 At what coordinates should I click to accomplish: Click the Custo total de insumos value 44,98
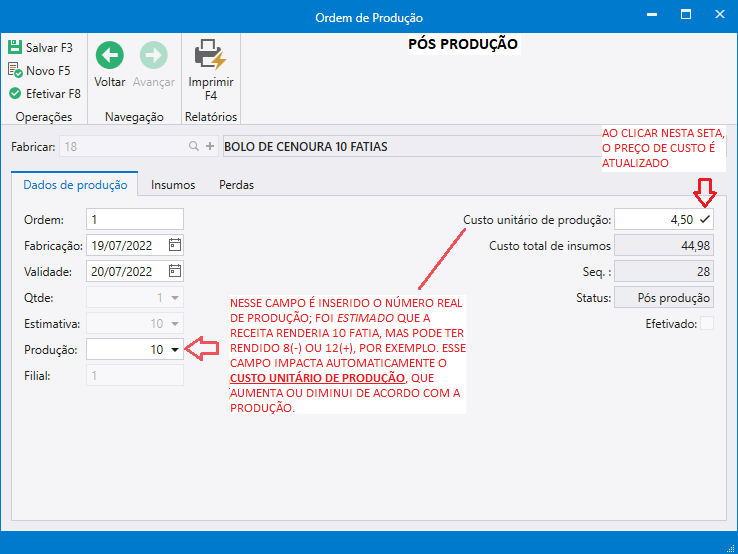point(664,245)
